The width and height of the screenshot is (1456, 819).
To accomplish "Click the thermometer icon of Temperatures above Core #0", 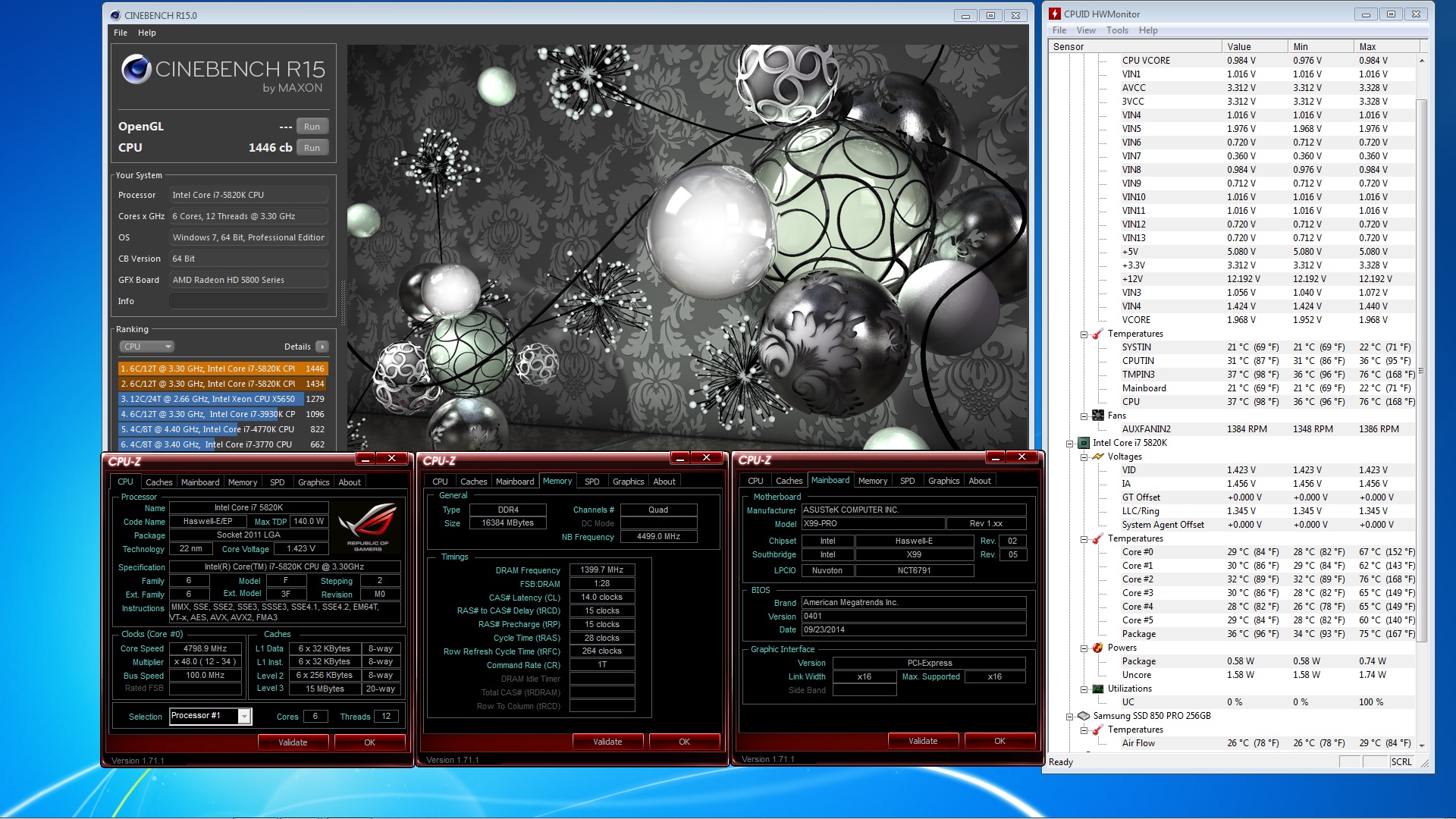I will tap(1097, 538).
